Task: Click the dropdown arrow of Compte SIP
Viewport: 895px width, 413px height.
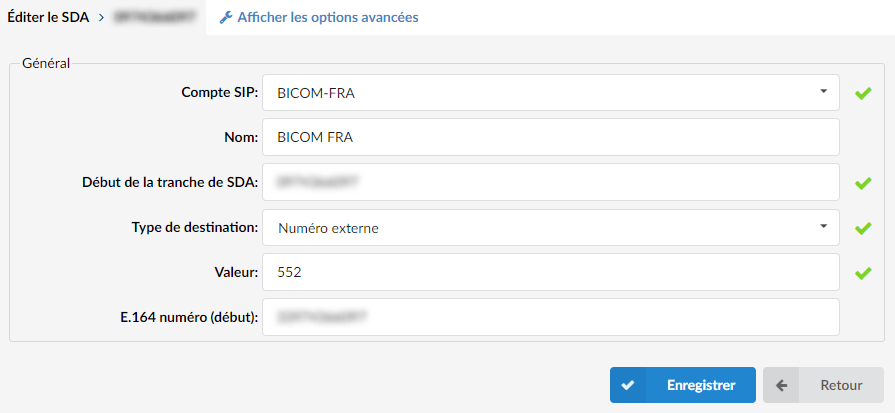Action: (x=823, y=91)
